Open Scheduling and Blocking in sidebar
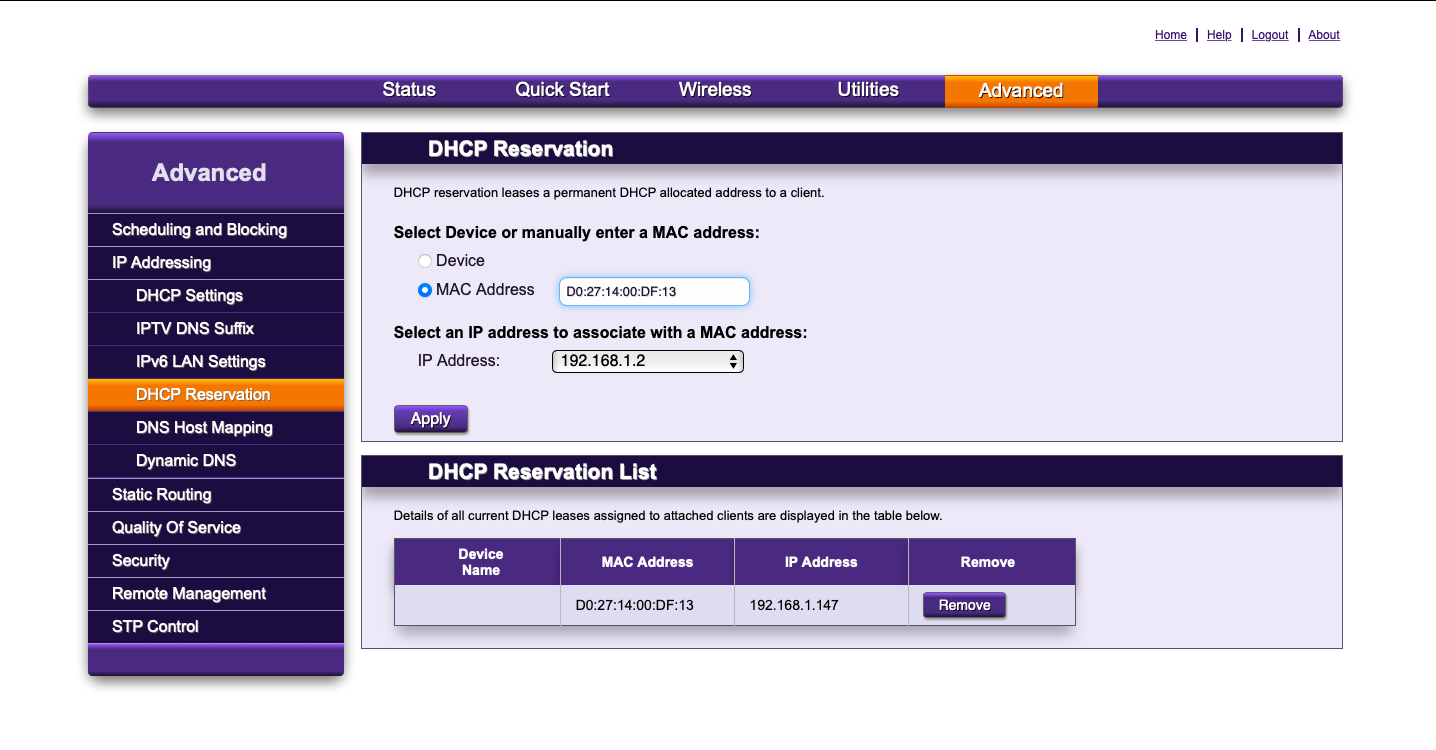 point(199,230)
